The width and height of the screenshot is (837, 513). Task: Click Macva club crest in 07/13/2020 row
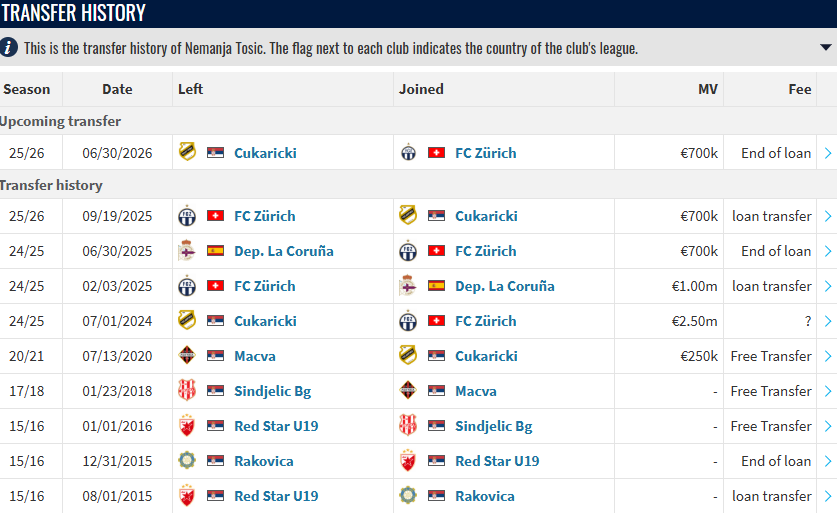coord(187,356)
